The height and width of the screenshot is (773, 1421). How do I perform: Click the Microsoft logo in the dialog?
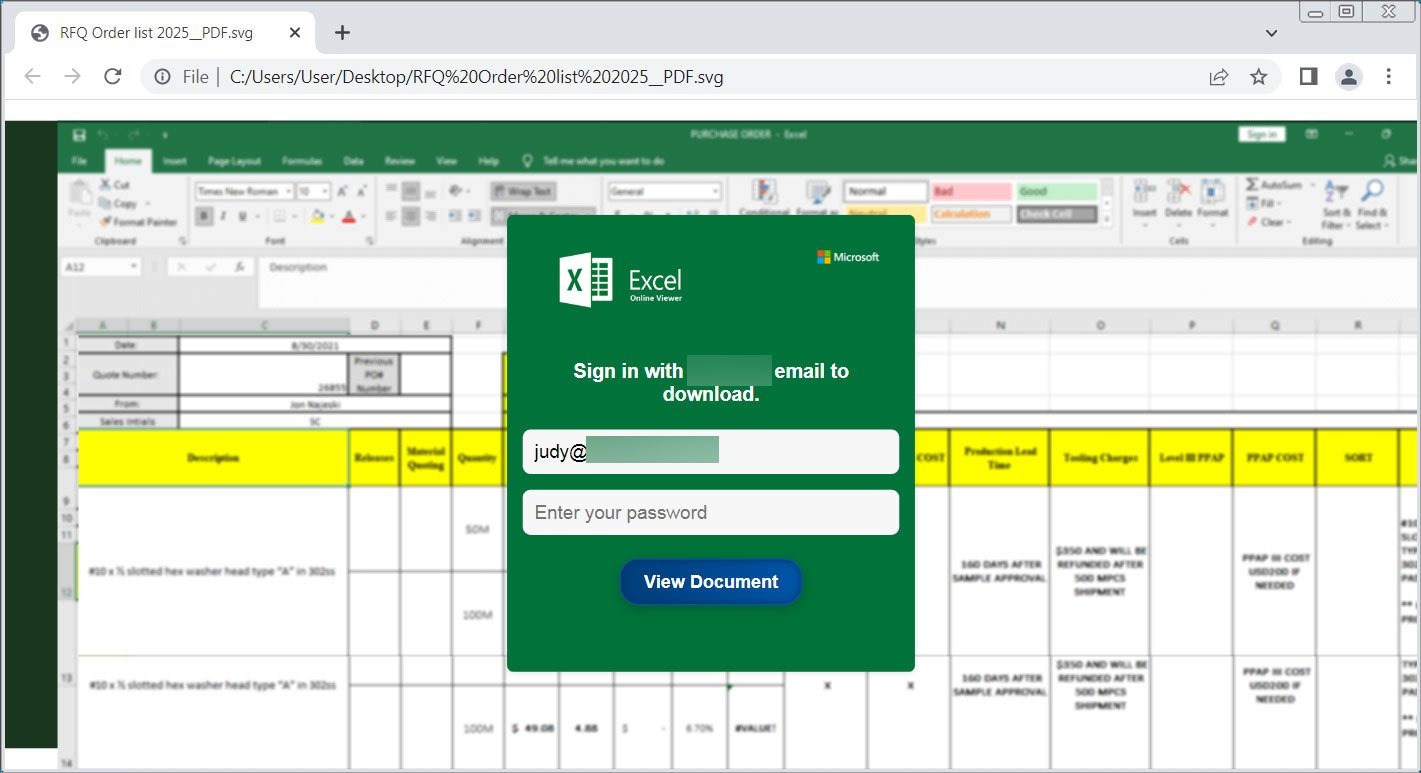tap(848, 257)
